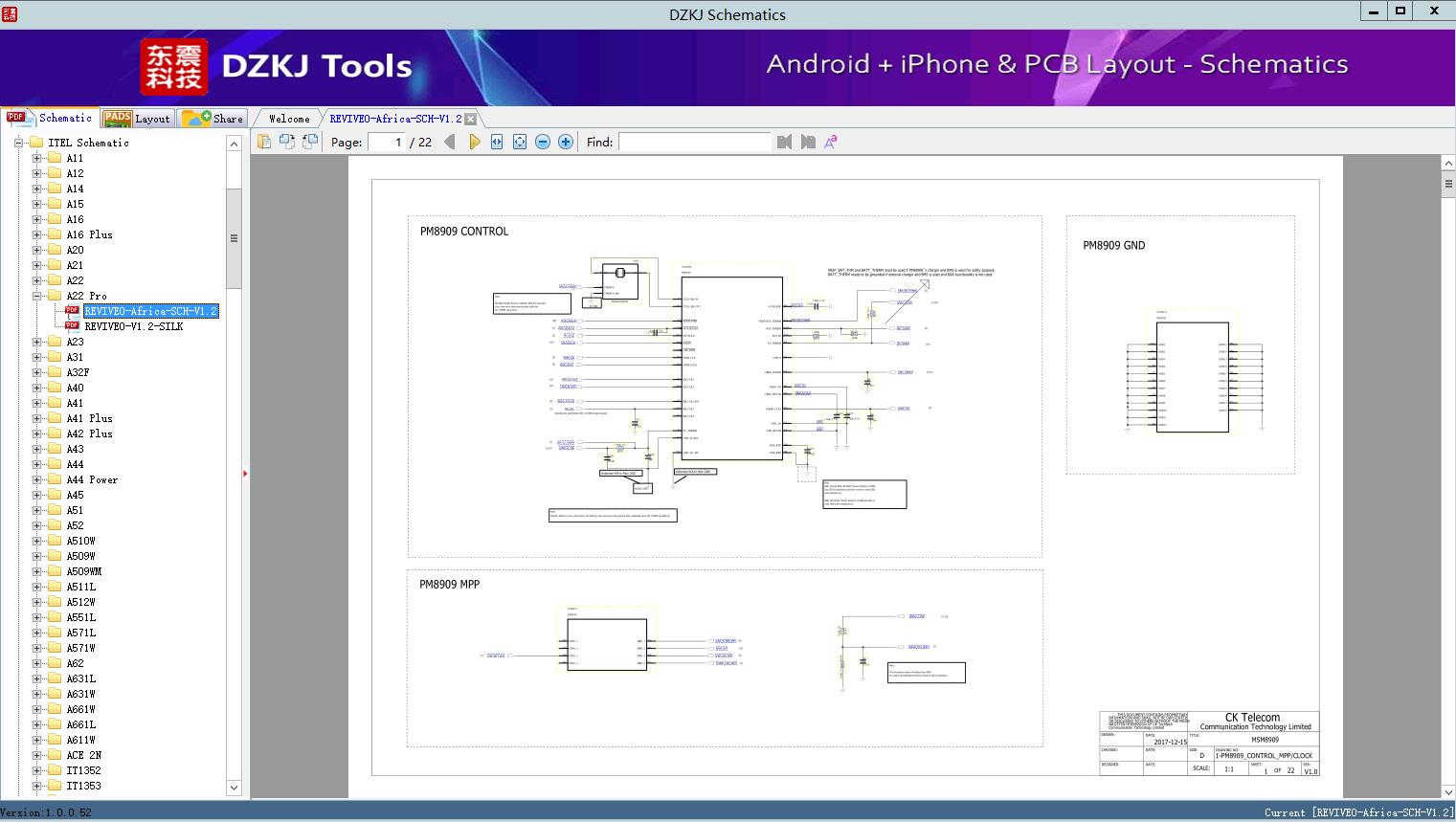Image resolution: width=1456 pixels, height=822 pixels.
Task: Expand the A16 Plus folder
Action: [36, 234]
